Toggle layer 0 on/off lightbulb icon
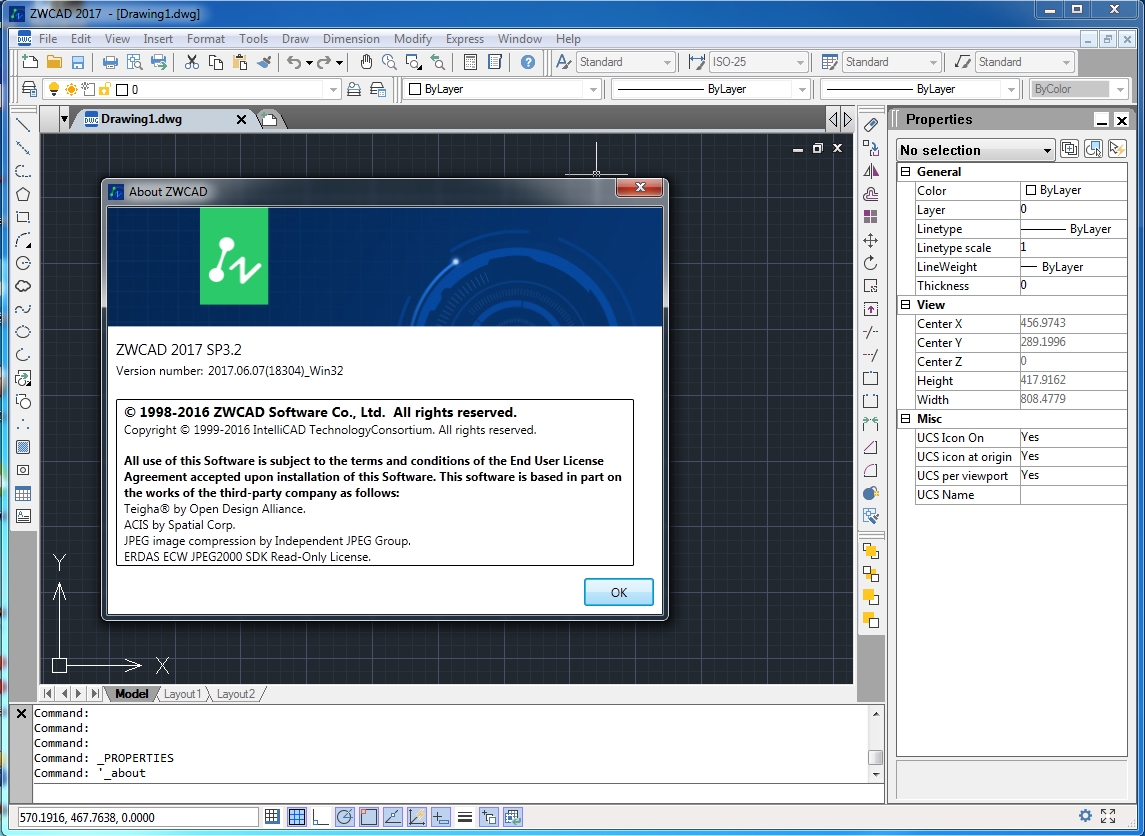This screenshot has height=836, width=1145. [x=53, y=89]
